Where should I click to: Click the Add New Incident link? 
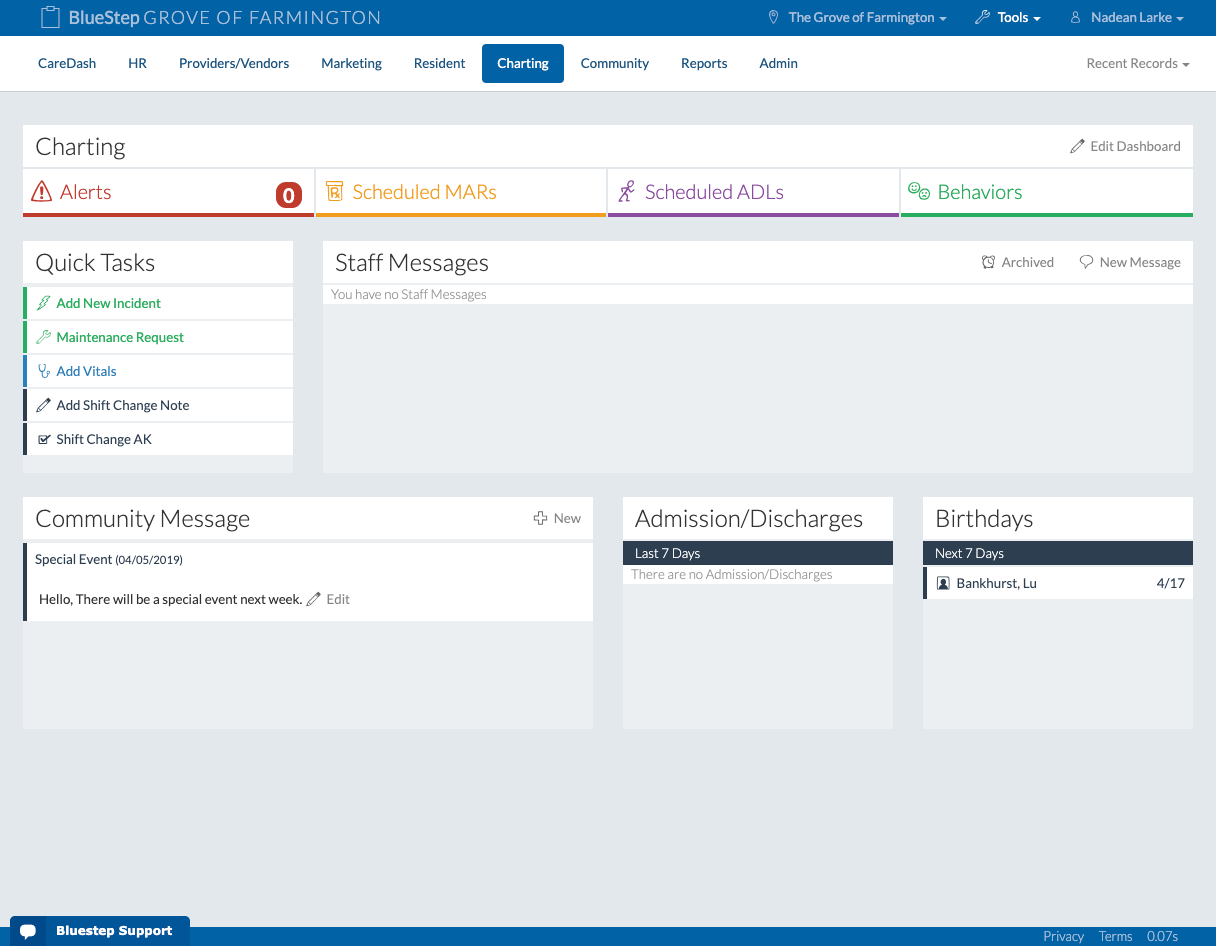(108, 303)
